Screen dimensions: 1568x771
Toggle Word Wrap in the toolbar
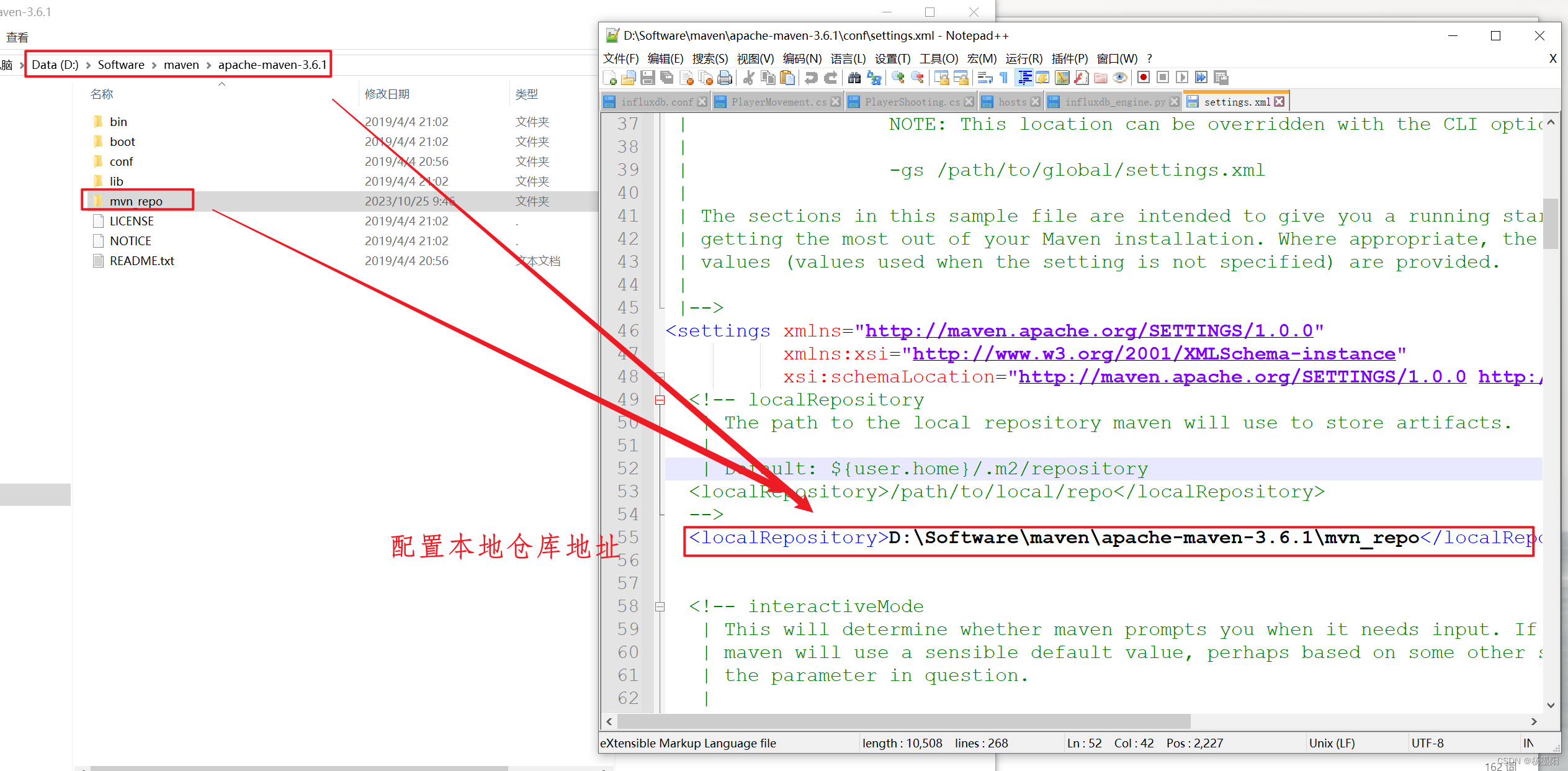click(985, 78)
